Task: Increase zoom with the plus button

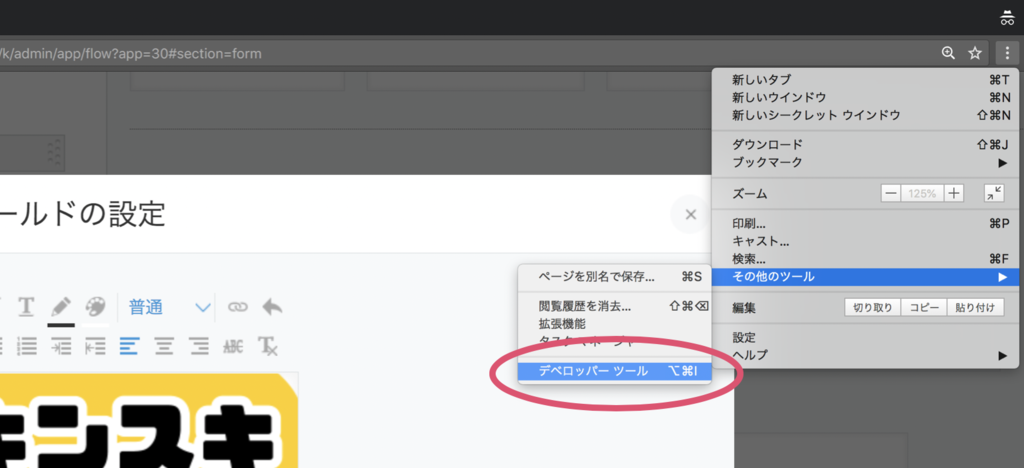Action: pyautogui.click(x=954, y=193)
